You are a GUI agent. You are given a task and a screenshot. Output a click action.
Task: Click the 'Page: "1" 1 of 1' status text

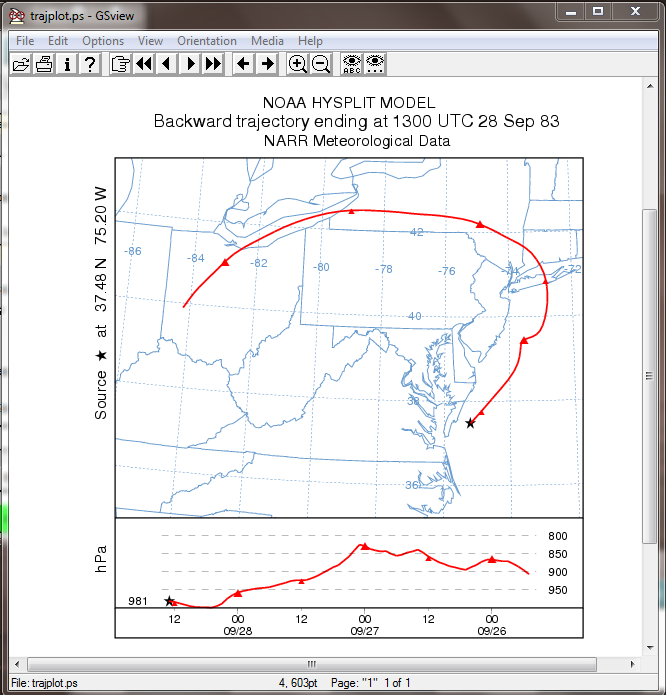tap(370, 683)
